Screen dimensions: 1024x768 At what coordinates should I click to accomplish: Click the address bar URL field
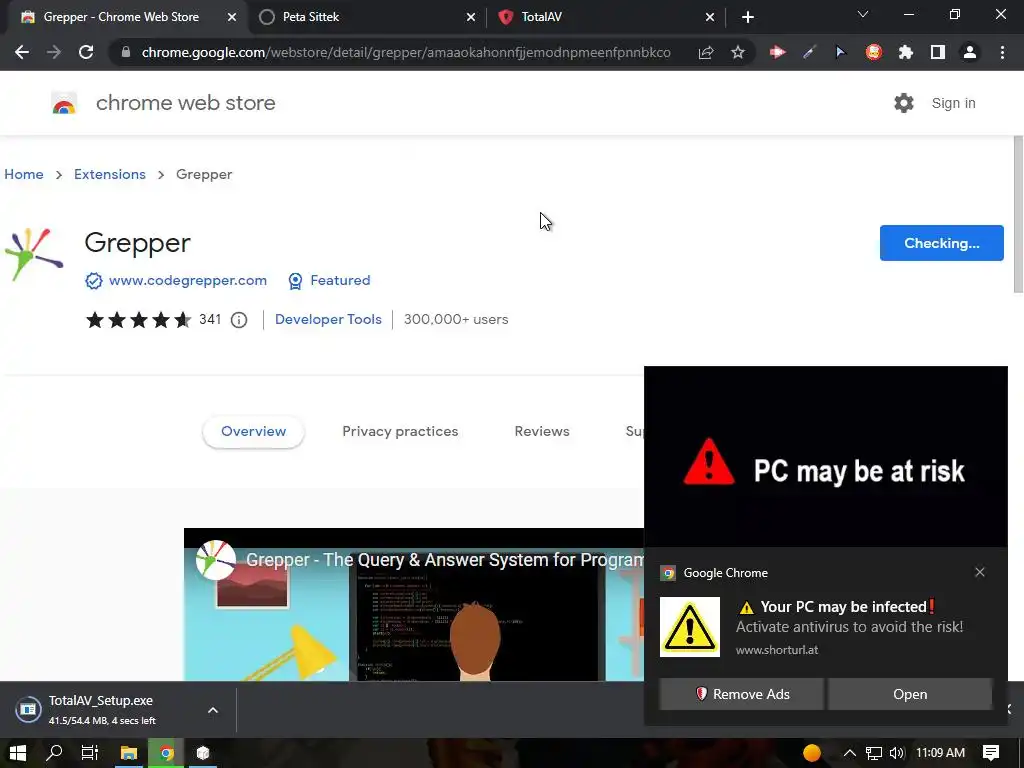[x=406, y=52]
